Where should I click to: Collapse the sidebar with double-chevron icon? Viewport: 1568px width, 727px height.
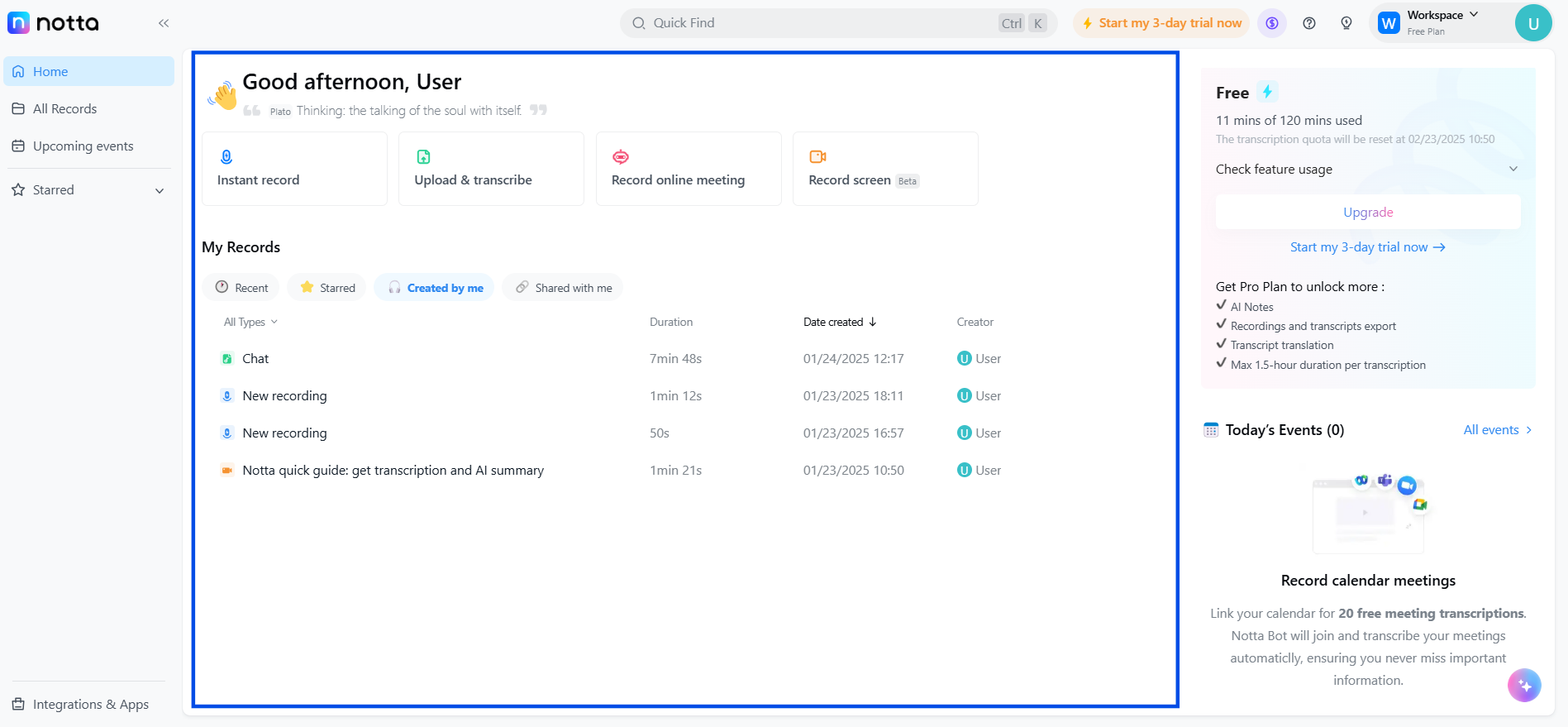tap(164, 23)
